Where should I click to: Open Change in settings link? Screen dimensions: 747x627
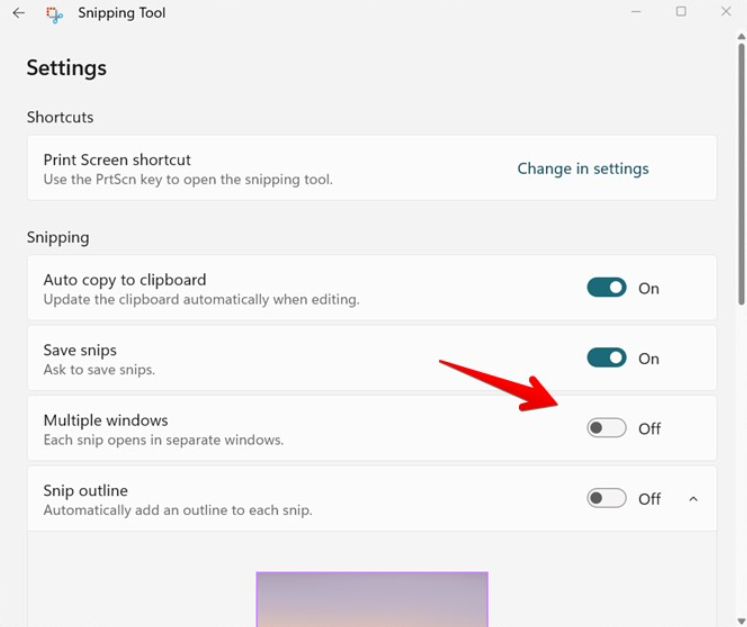pos(583,169)
